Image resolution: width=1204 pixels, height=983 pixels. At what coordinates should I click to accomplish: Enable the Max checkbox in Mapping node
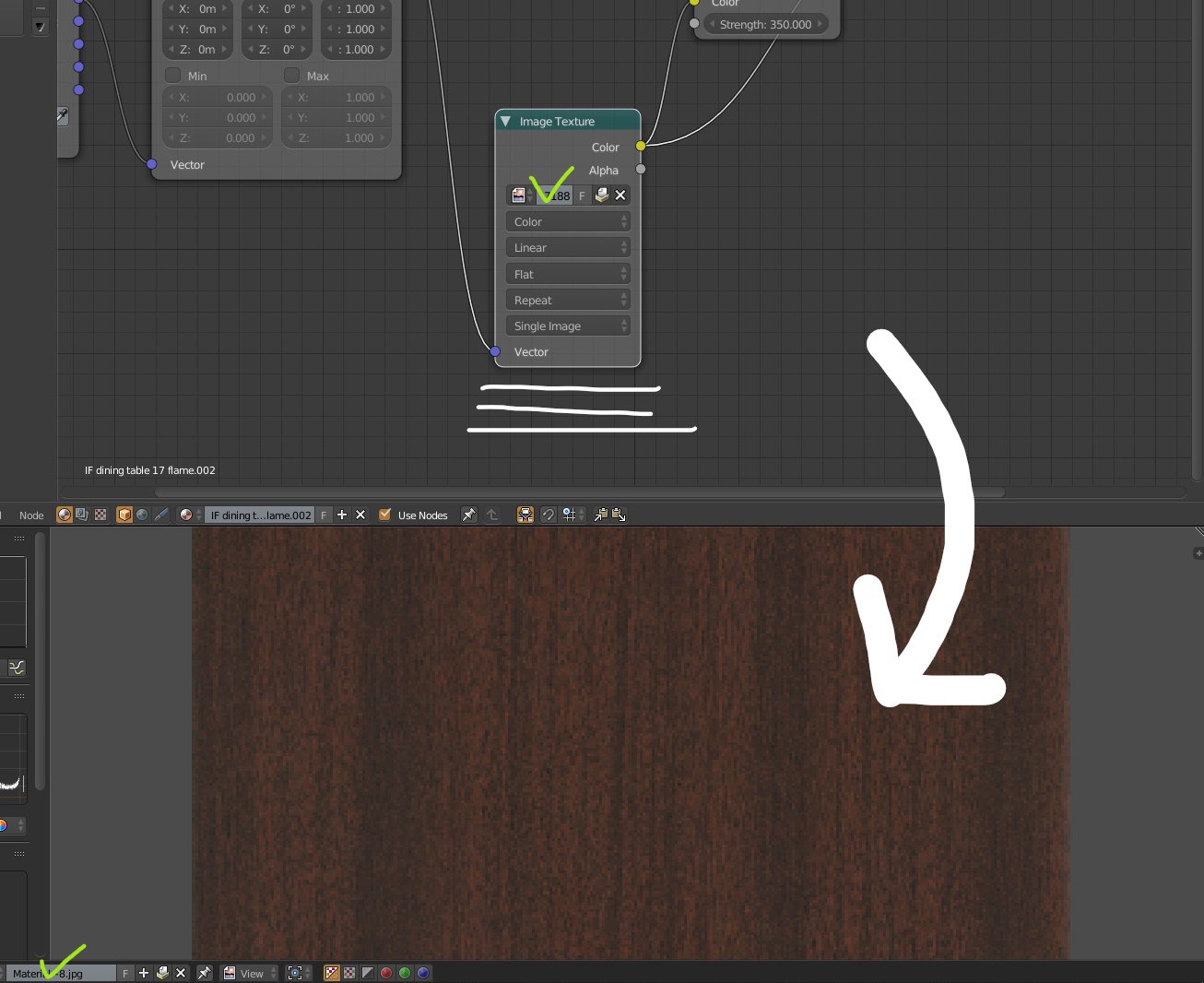[x=292, y=75]
